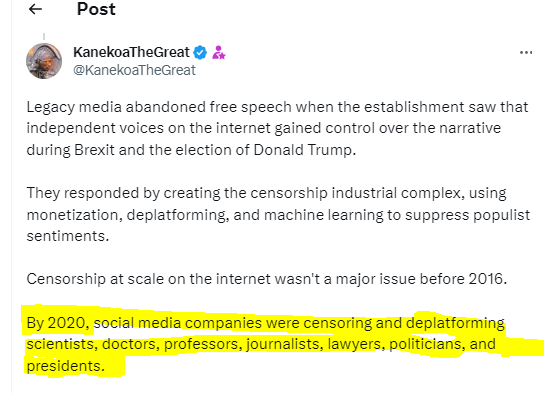
Task: Click the blue verified checkmark badge
Action: pos(200,52)
